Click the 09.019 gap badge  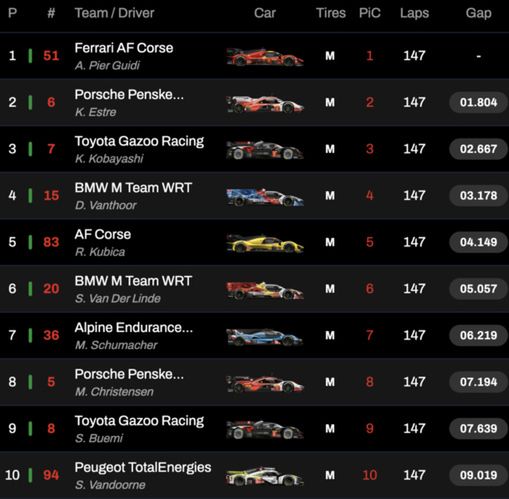click(478, 475)
